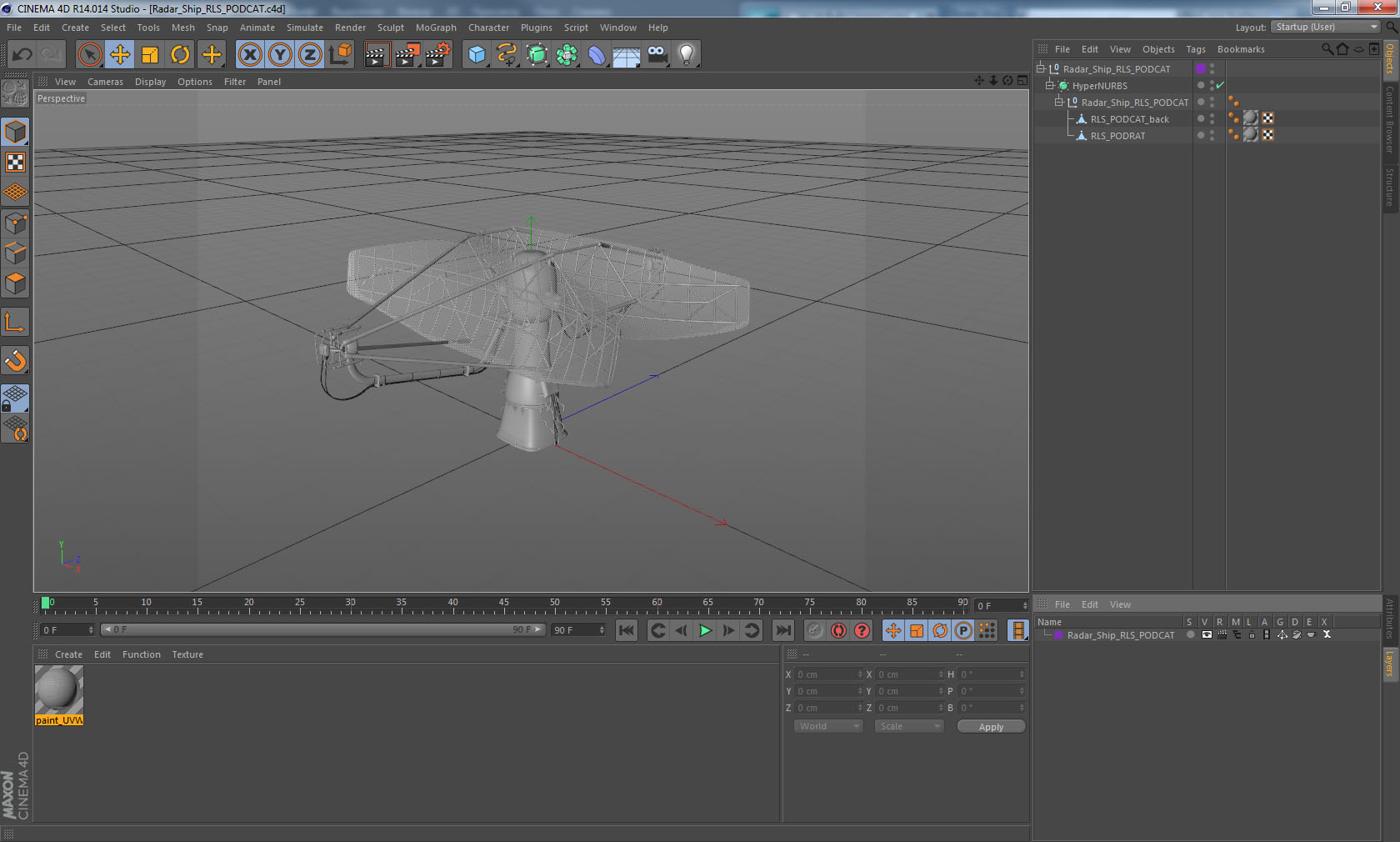
Task: Open Render Settings
Action: click(x=438, y=55)
